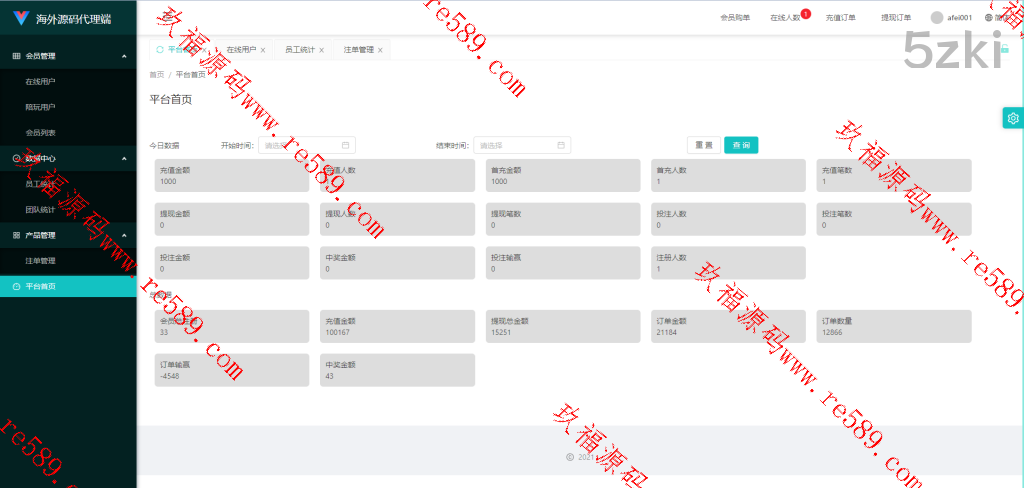Collapse the 数据中心 sidebar menu

(x=123, y=158)
